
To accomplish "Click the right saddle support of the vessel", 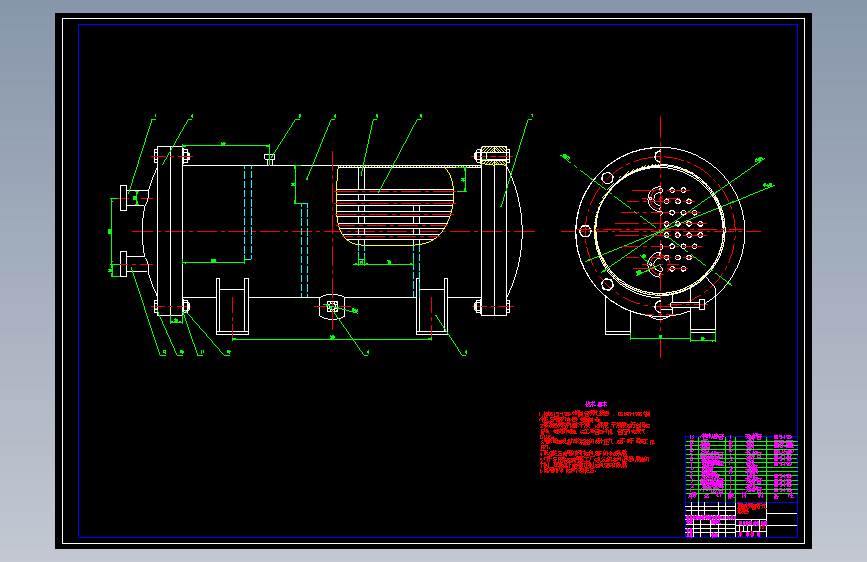I will pyautogui.click(x=432, y=306).
